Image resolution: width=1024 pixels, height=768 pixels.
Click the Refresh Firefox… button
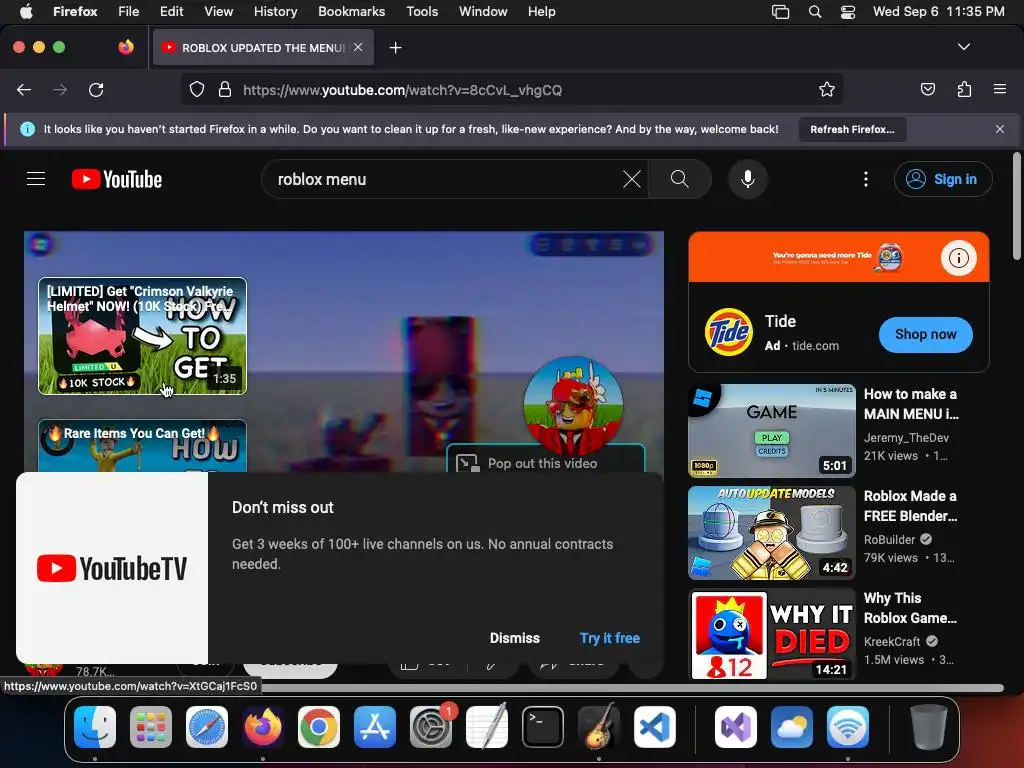point(852,129)
